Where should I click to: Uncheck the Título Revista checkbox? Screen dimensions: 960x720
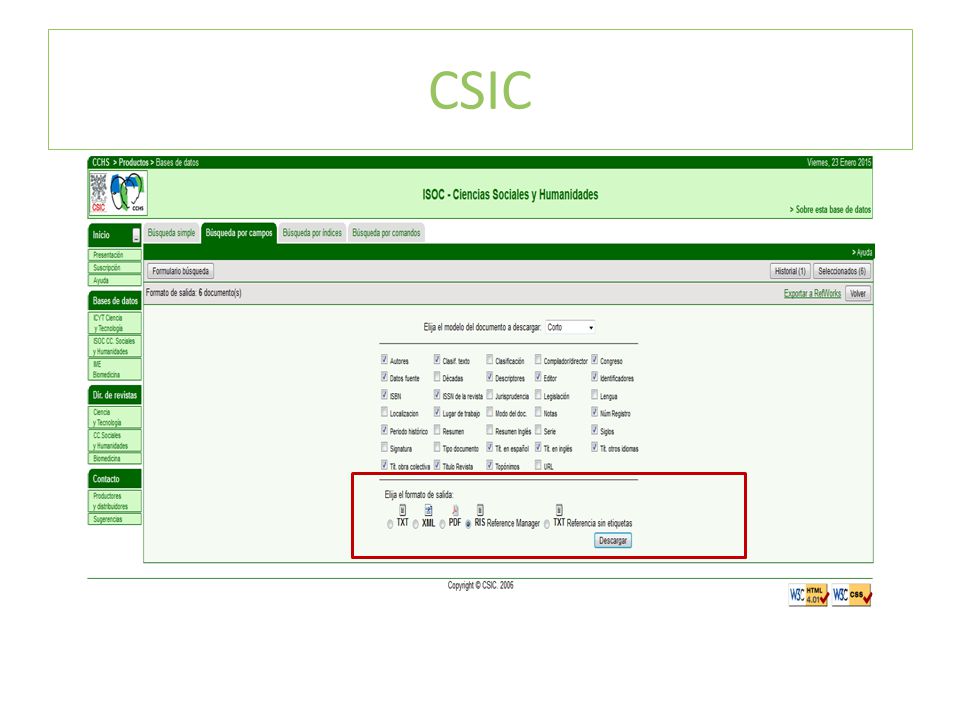(437, 465)
